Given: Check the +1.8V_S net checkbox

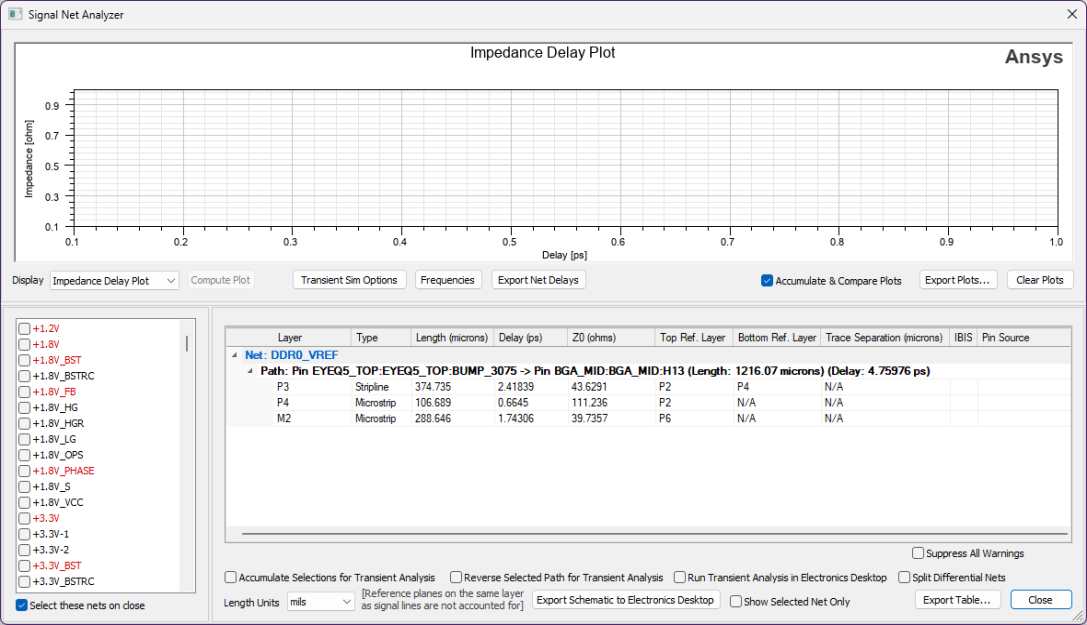Looking at the screenshot, I should 24,486.
